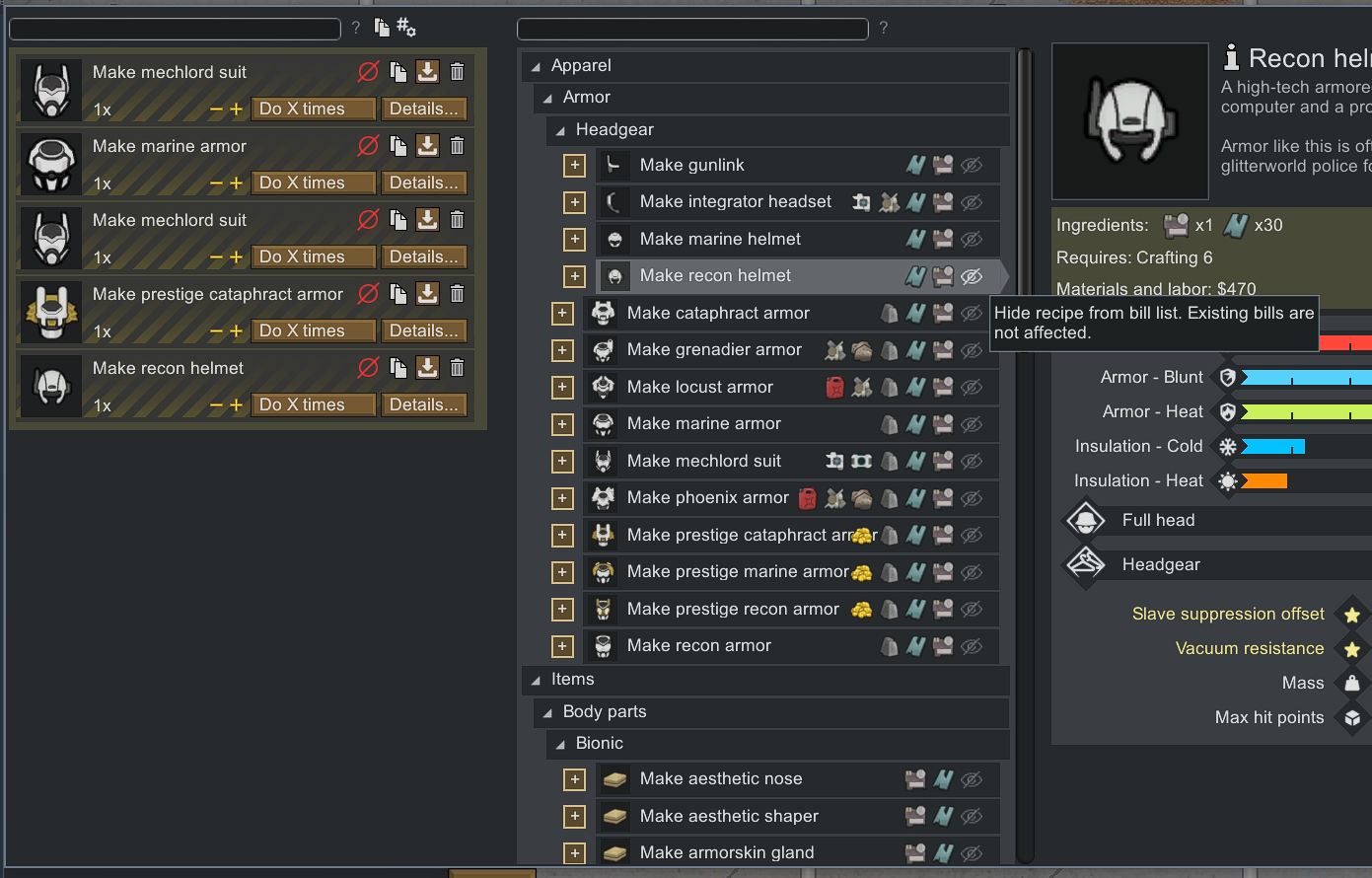Collapse the Armor category

pos(547,98)
